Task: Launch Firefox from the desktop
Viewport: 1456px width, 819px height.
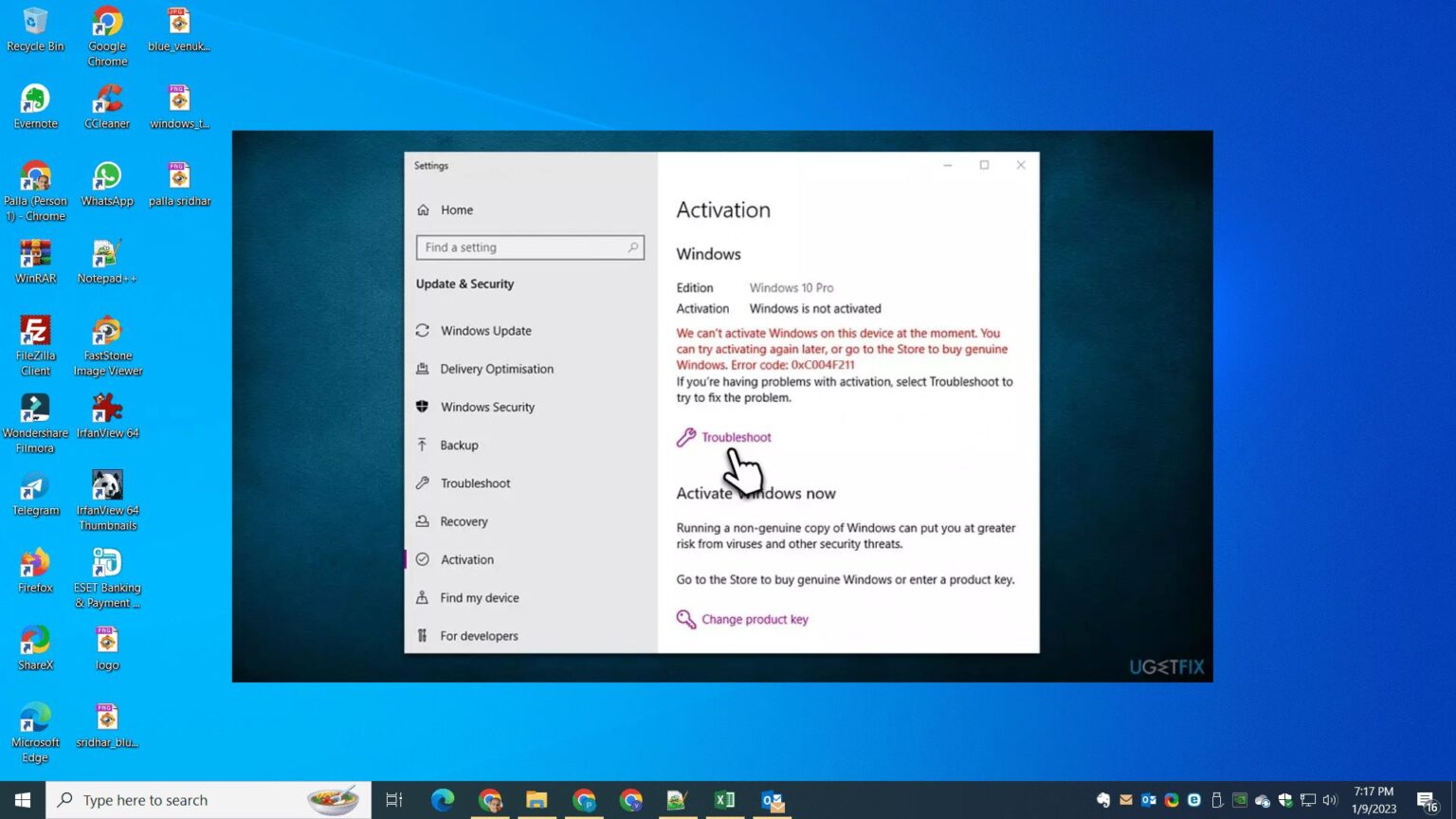Action: point(35,566)
